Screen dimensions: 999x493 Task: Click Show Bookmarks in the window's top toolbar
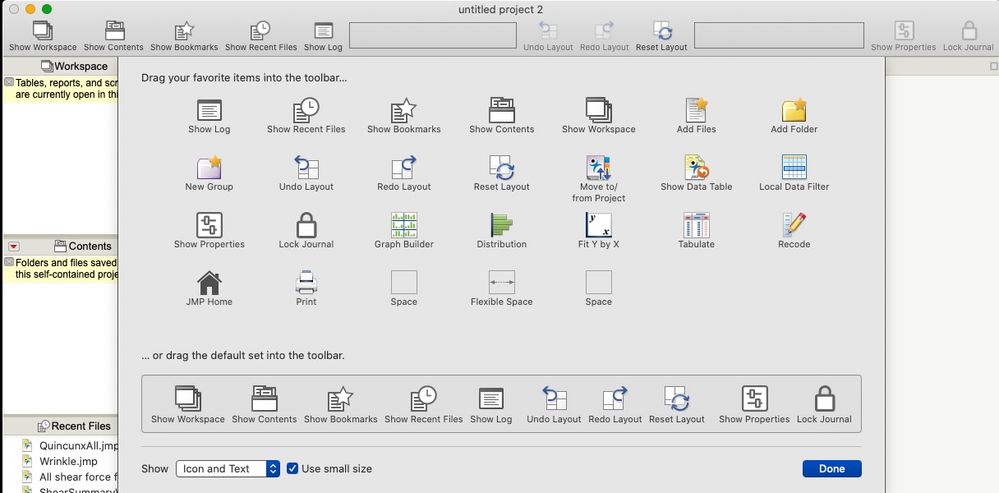tap(184, 36)
